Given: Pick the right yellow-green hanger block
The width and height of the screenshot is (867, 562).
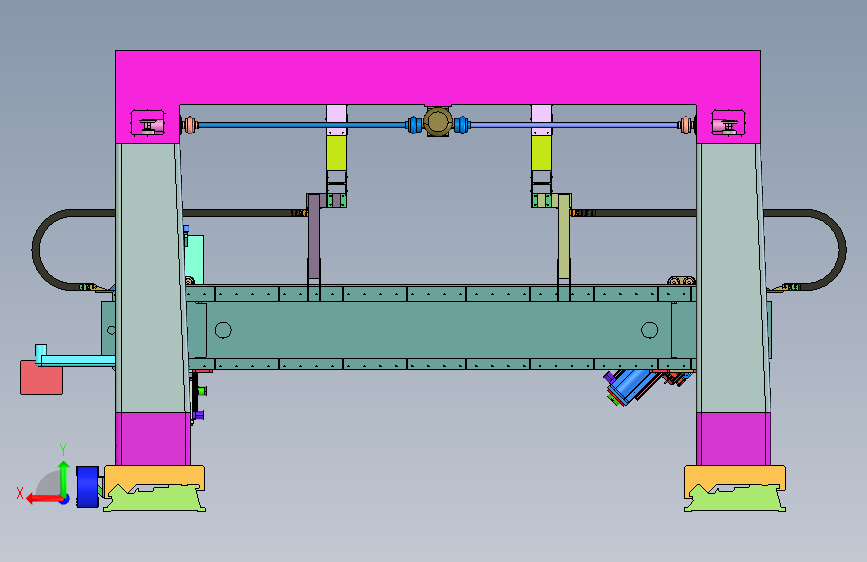Looking at the screenshot, I should point(541,153).
